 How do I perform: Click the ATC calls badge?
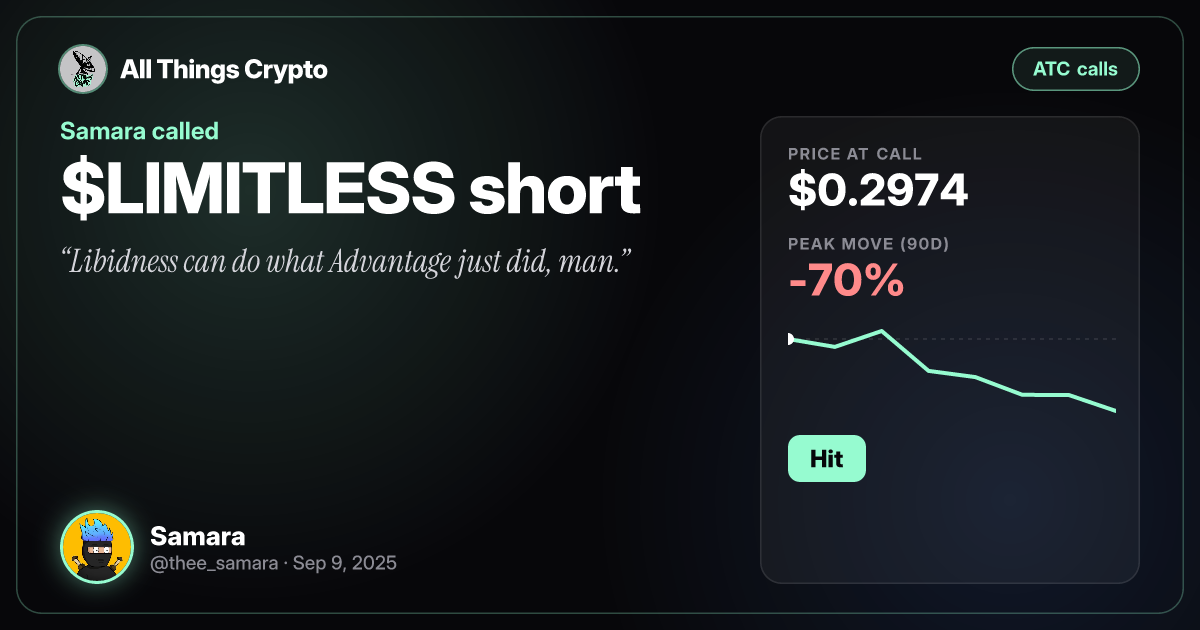[x=1076, y=70]
